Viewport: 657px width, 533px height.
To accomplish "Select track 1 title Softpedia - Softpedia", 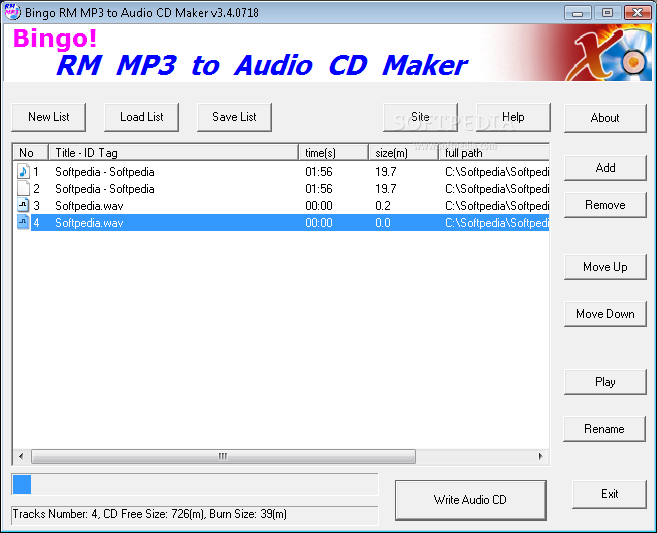I will (x=105, y=172).
